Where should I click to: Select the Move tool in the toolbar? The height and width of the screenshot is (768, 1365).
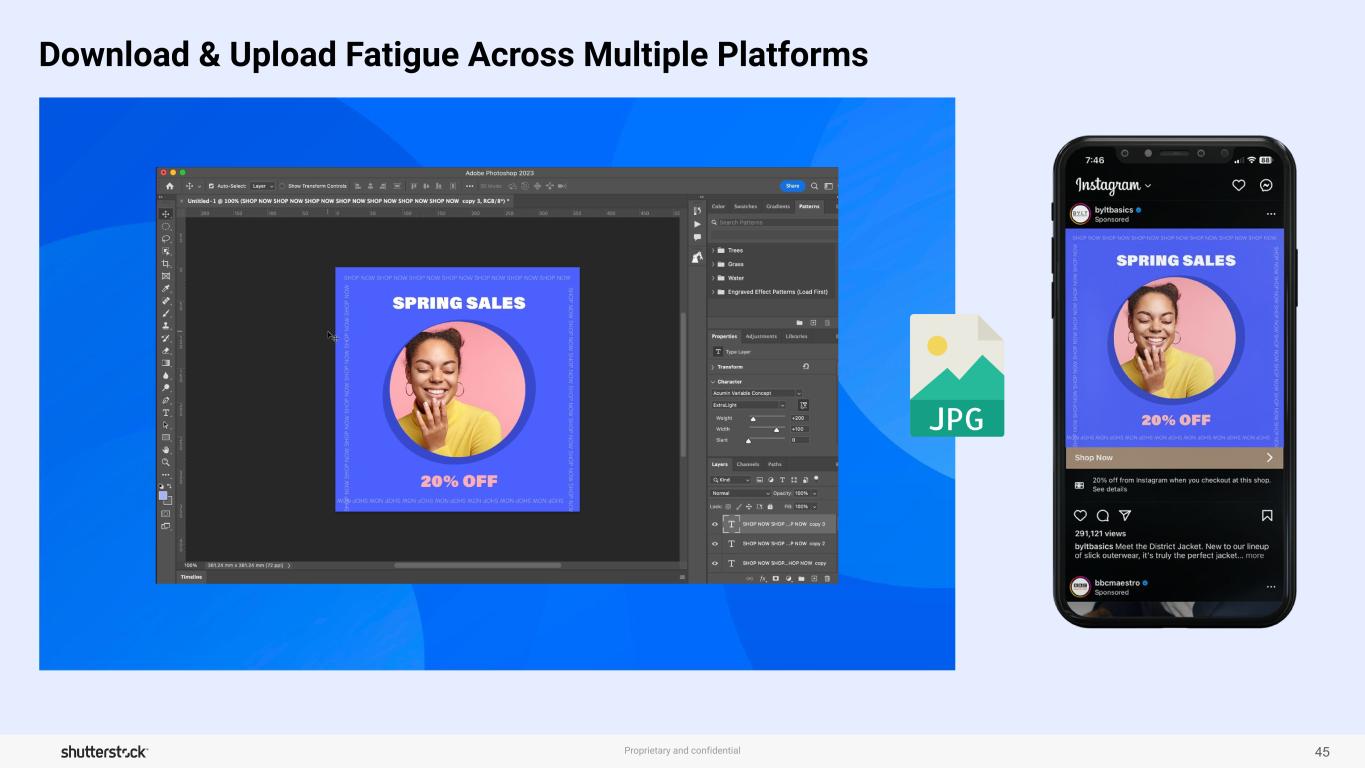166,214
